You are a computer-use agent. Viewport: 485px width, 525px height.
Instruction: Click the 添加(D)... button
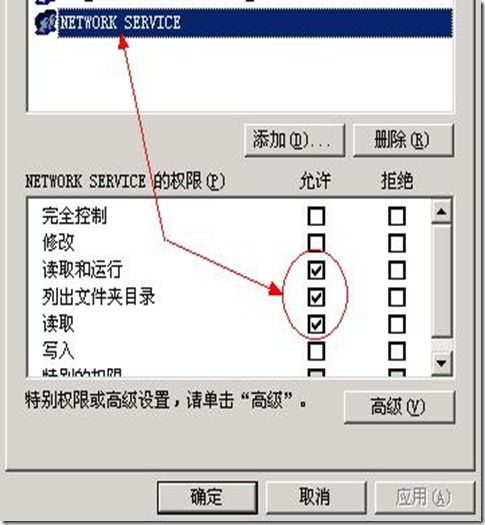295,140
